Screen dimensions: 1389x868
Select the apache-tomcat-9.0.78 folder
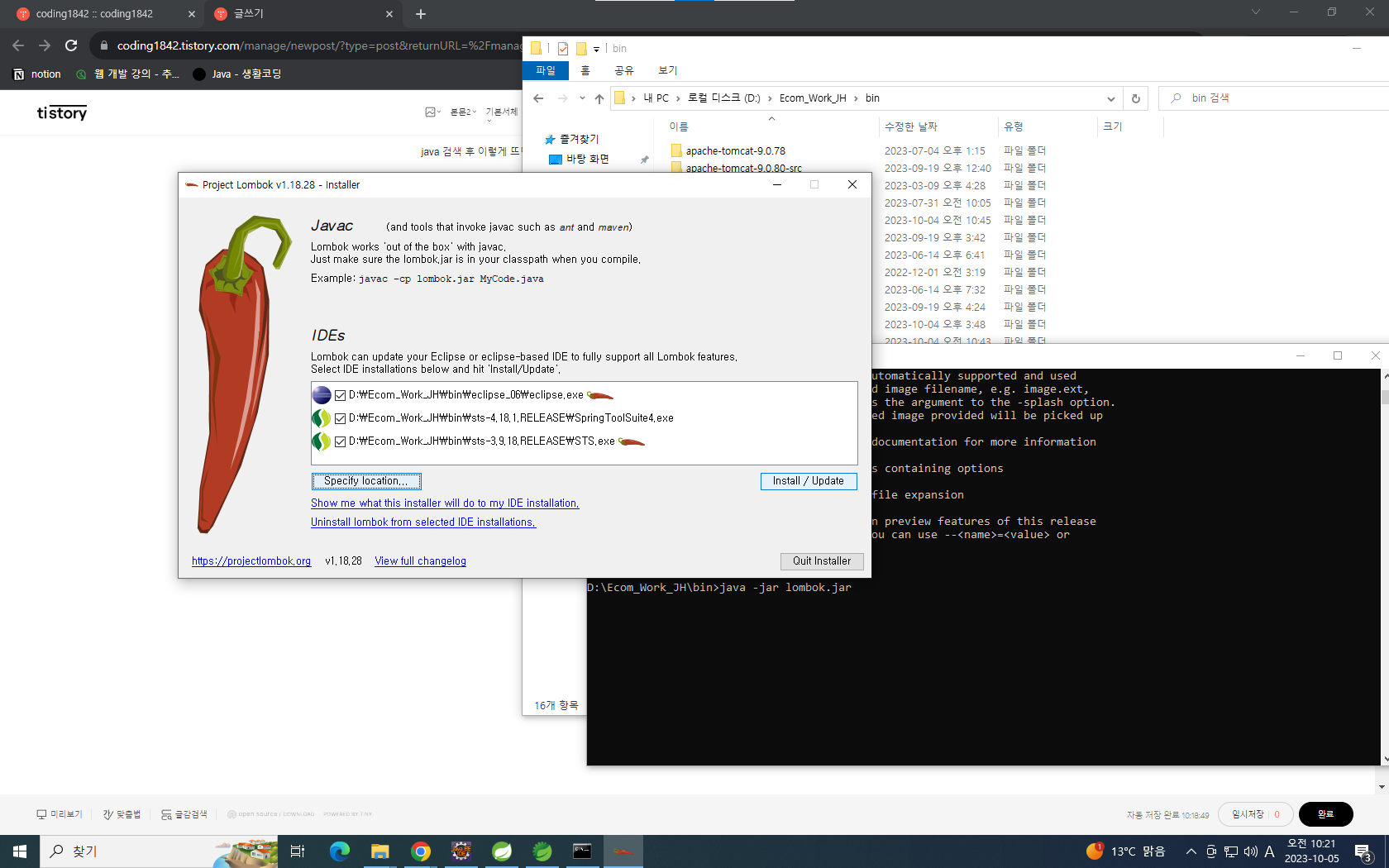(x=736, y=151)
